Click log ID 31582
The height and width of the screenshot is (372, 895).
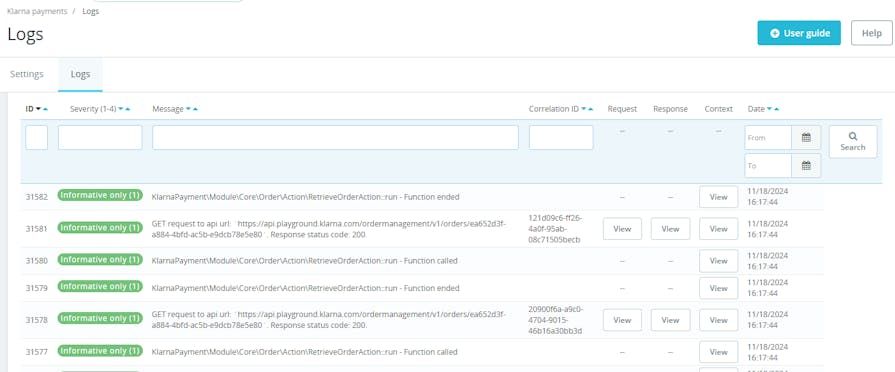click(37, 197)
